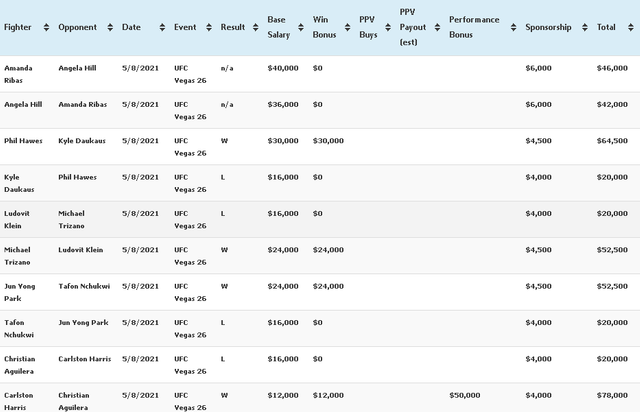Sort using PPV Buys arrow icon
This screenshot has width=640, height=412.
point(388,27)
